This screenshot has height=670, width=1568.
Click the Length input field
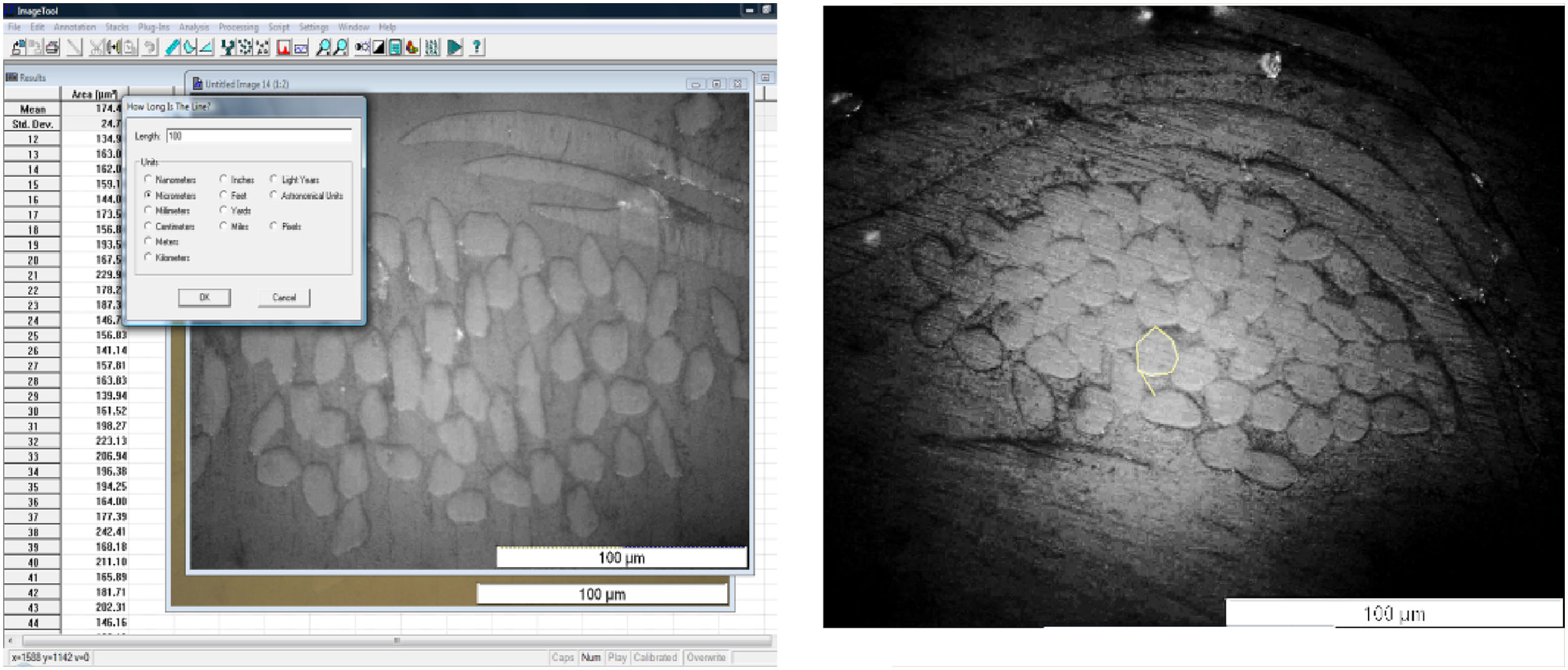(x=259, y=136)
